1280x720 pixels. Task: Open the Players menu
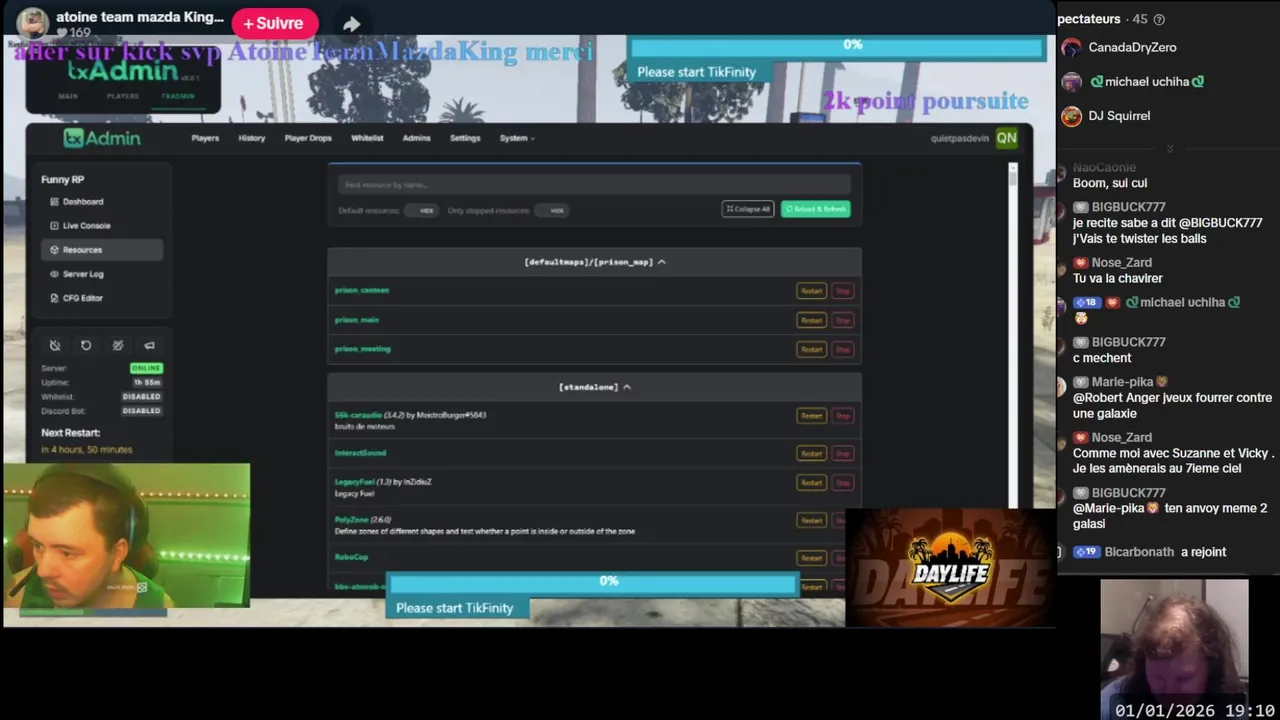[205, 138]
